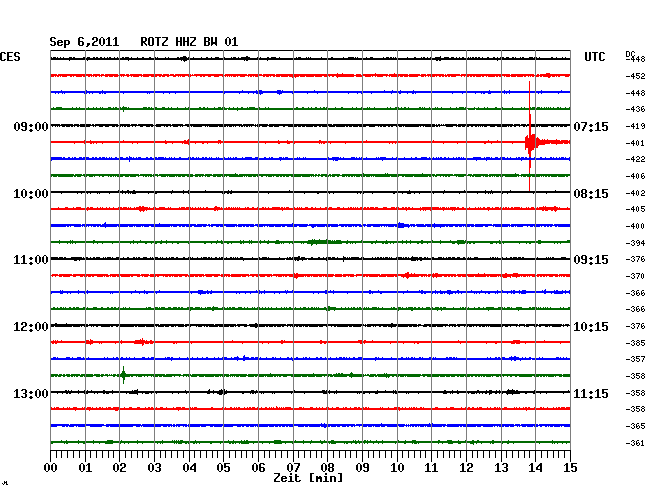Click the 08:15 UTC time label
The width and height of the screenshot is (650, 494).
tap(591, 194)
